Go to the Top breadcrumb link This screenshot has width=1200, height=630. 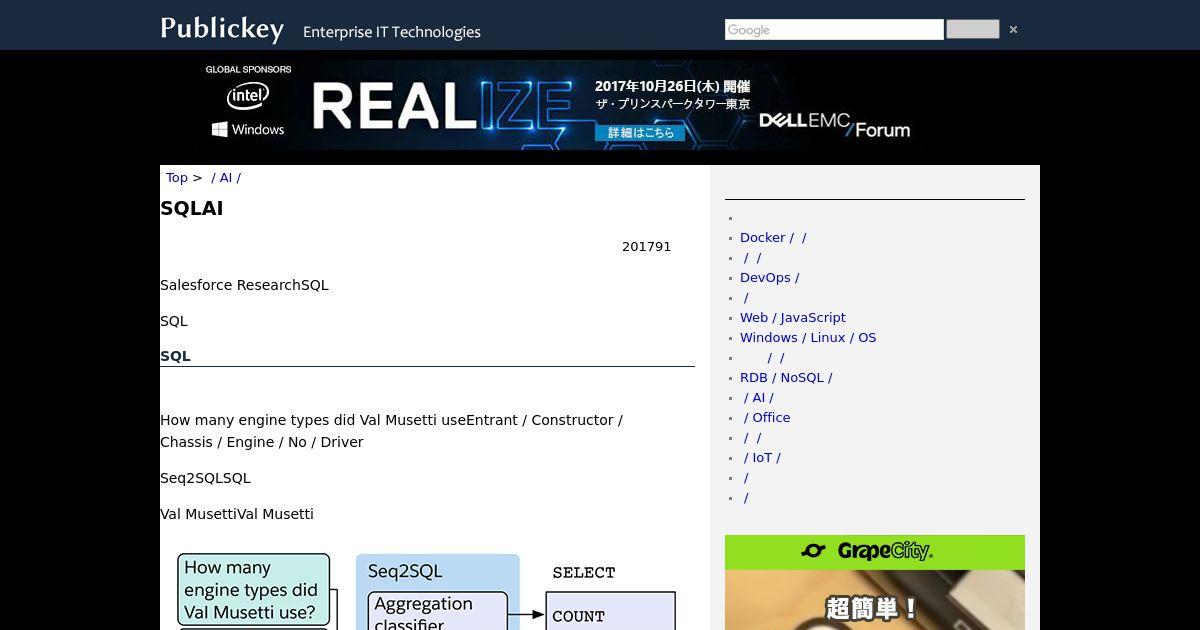point(177,178)
